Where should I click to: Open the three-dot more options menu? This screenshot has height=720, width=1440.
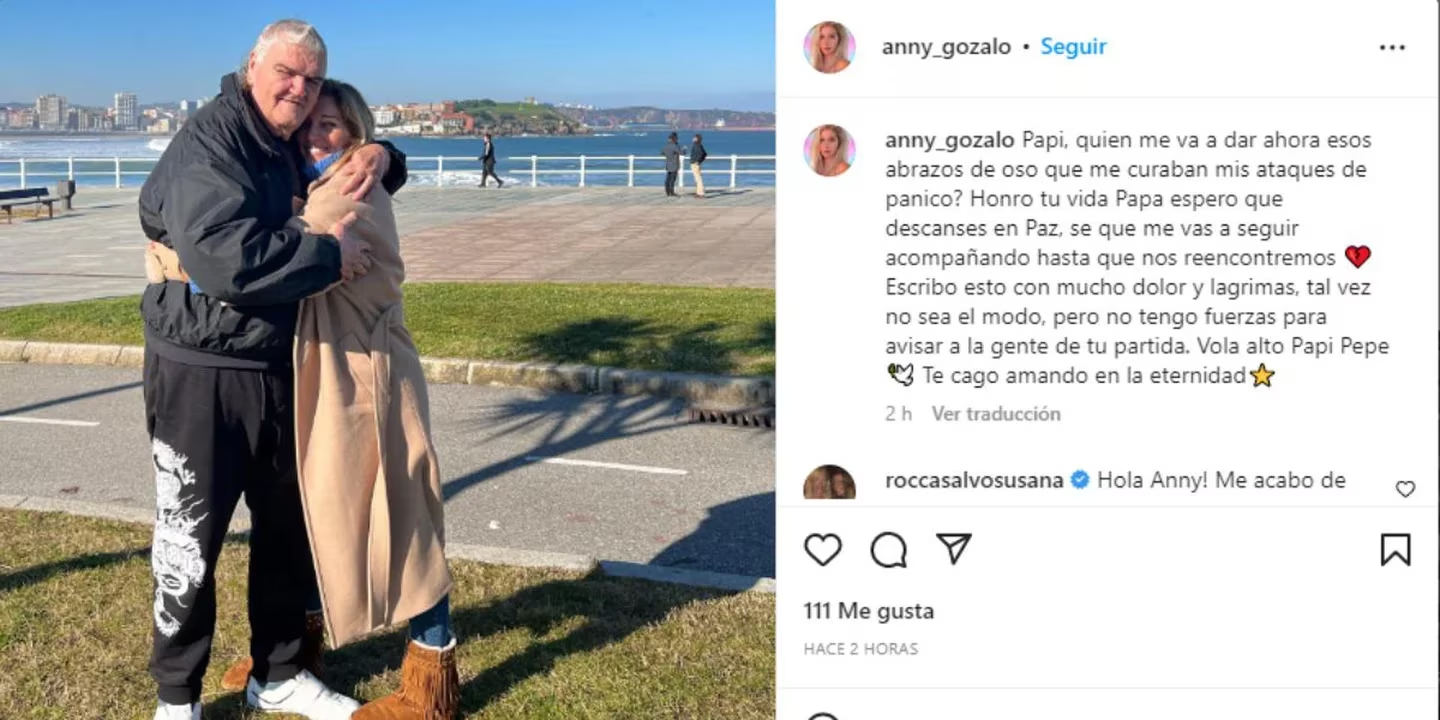[x=1392, y=47]
